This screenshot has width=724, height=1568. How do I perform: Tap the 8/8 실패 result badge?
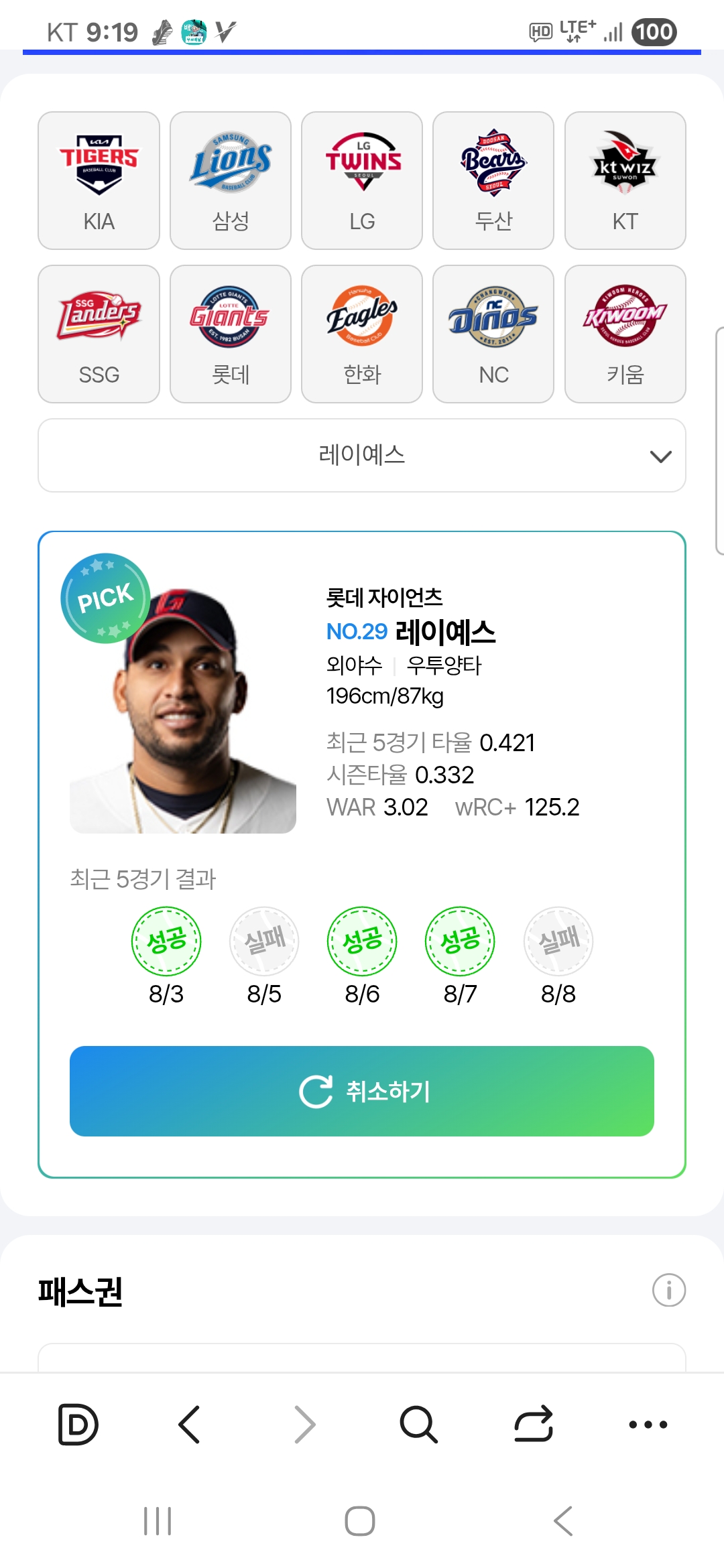coord(558,941)
